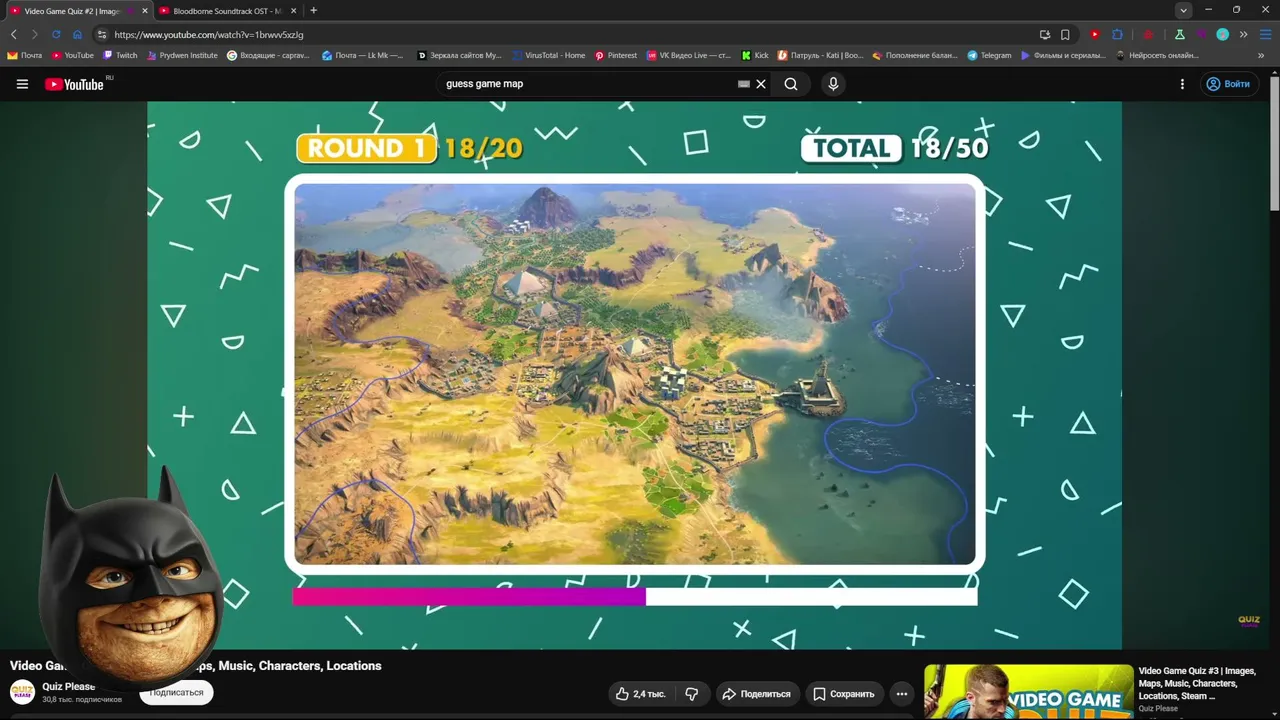Open the Quiz Please channel avatar

pyautogui.click(x=22, y=692)
